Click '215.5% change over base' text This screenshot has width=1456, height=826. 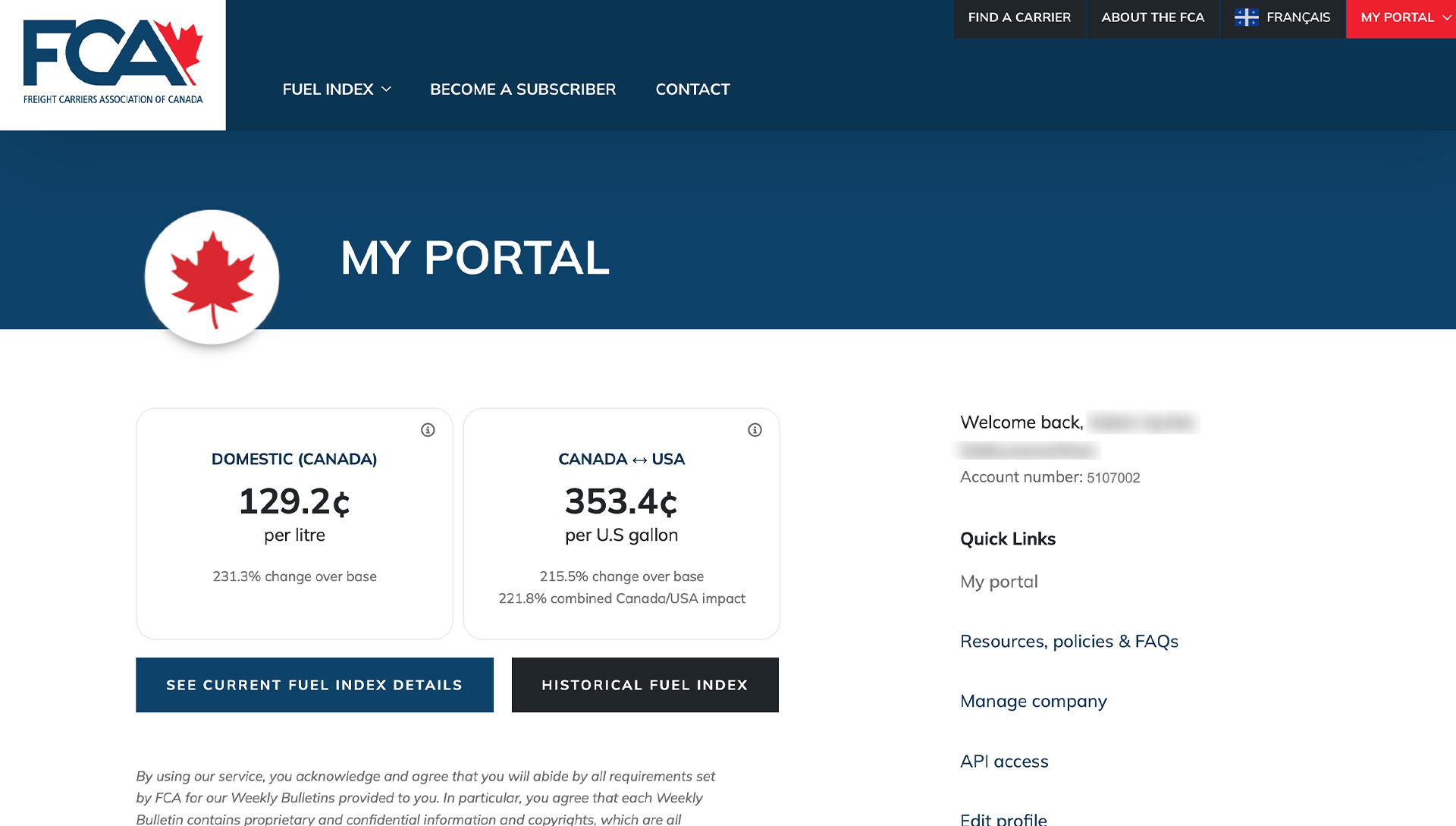pos(621,576)
